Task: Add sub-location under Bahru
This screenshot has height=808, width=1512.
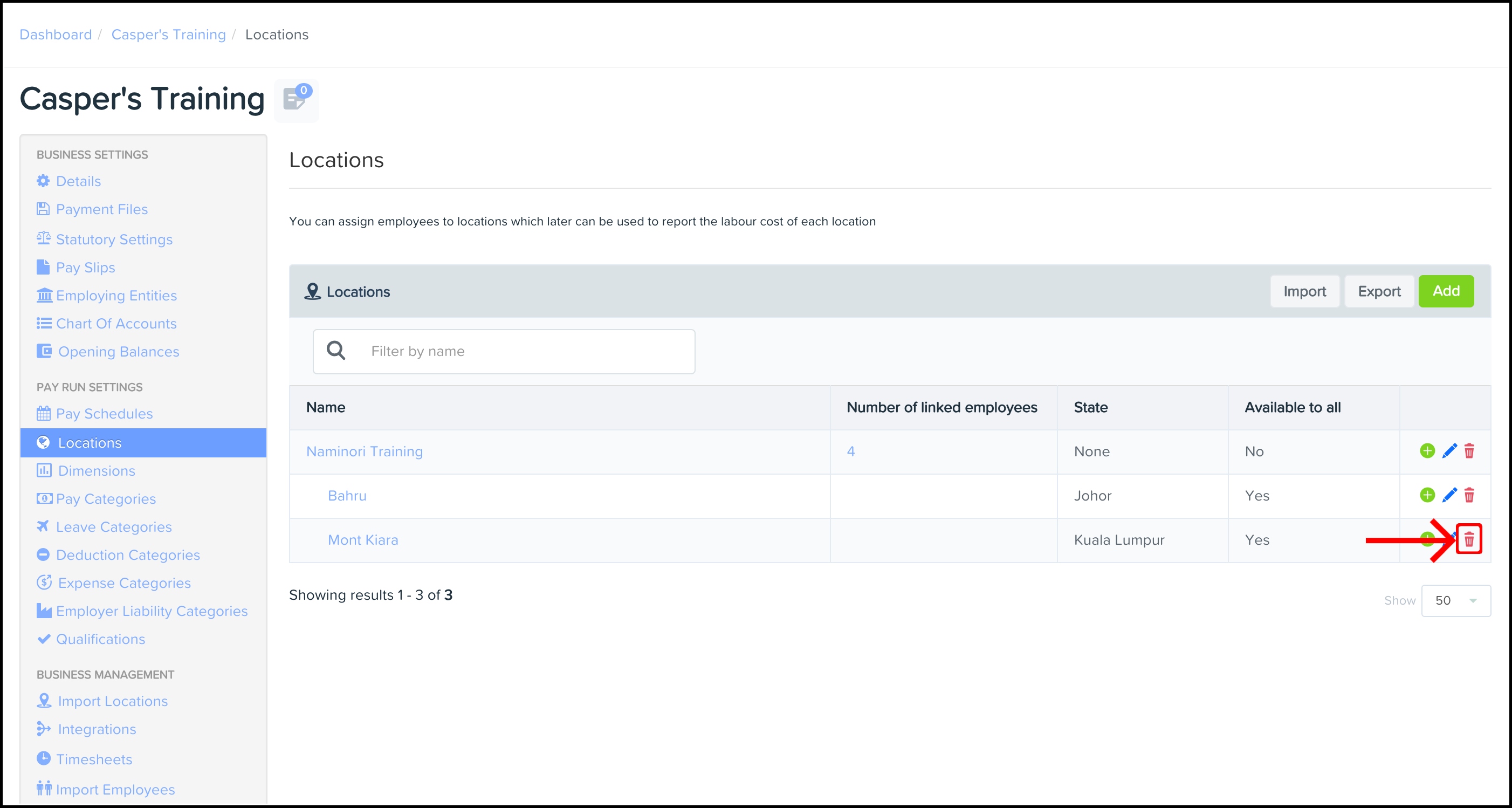Action: coord(1427,495)
